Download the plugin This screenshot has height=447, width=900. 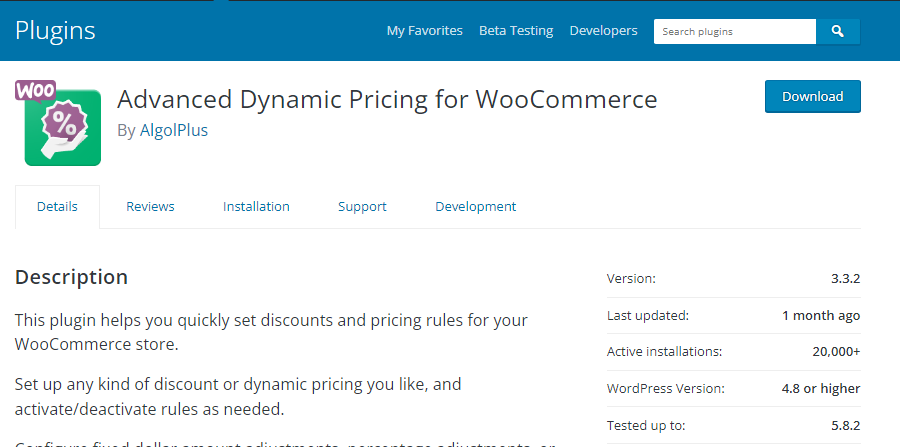point(813,96)
